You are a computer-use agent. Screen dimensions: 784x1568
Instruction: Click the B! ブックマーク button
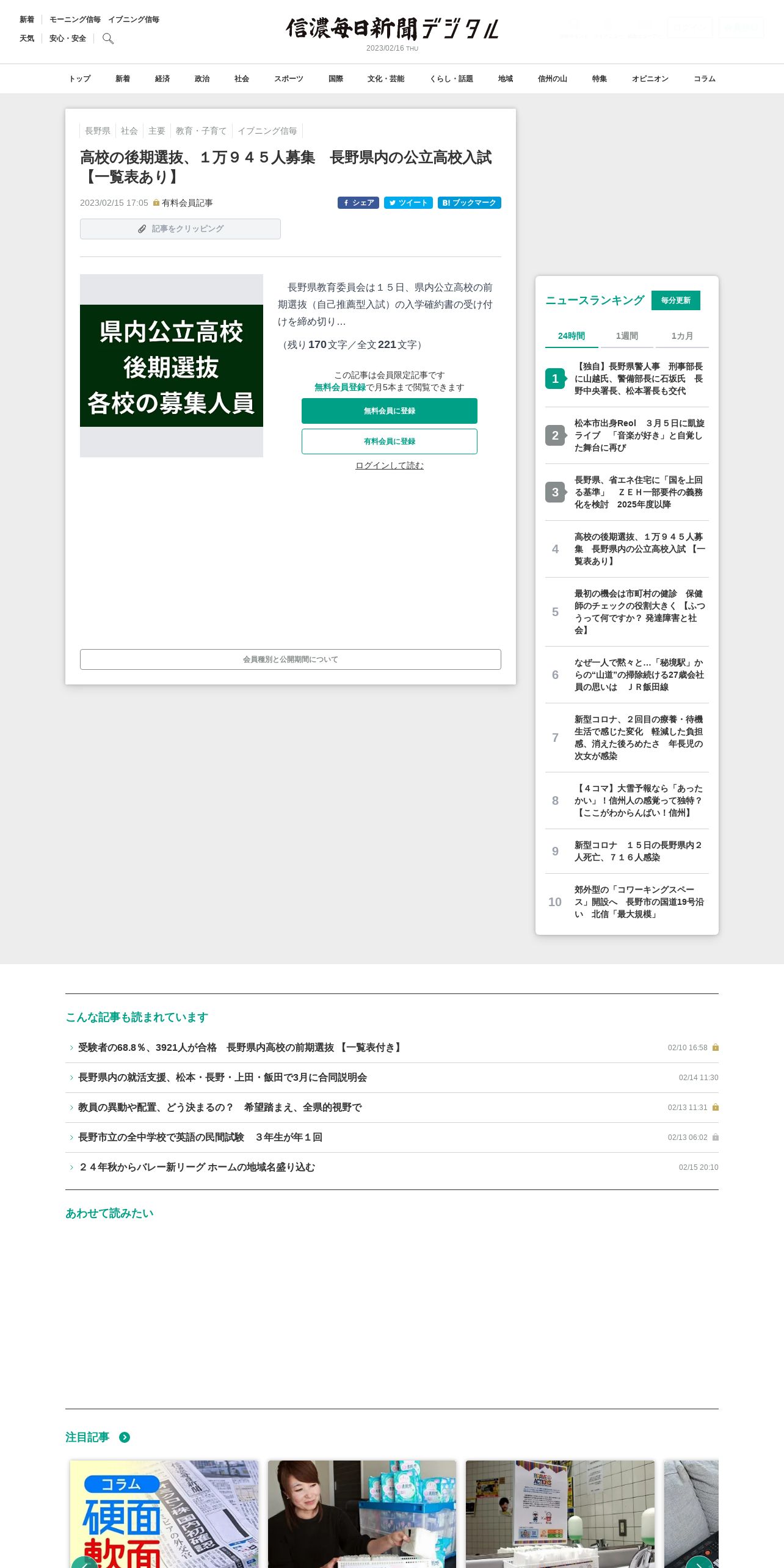click(470, 203)
